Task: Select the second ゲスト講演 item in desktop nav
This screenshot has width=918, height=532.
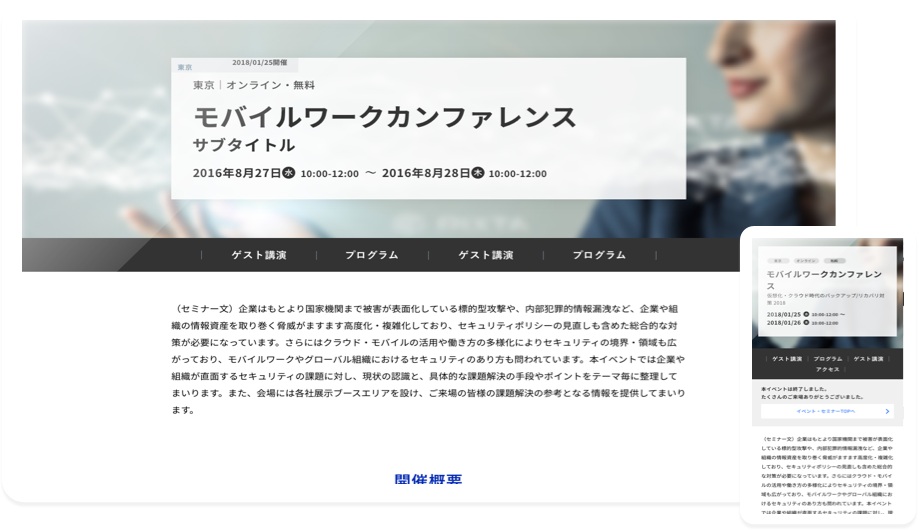Action: click(486, 255)
